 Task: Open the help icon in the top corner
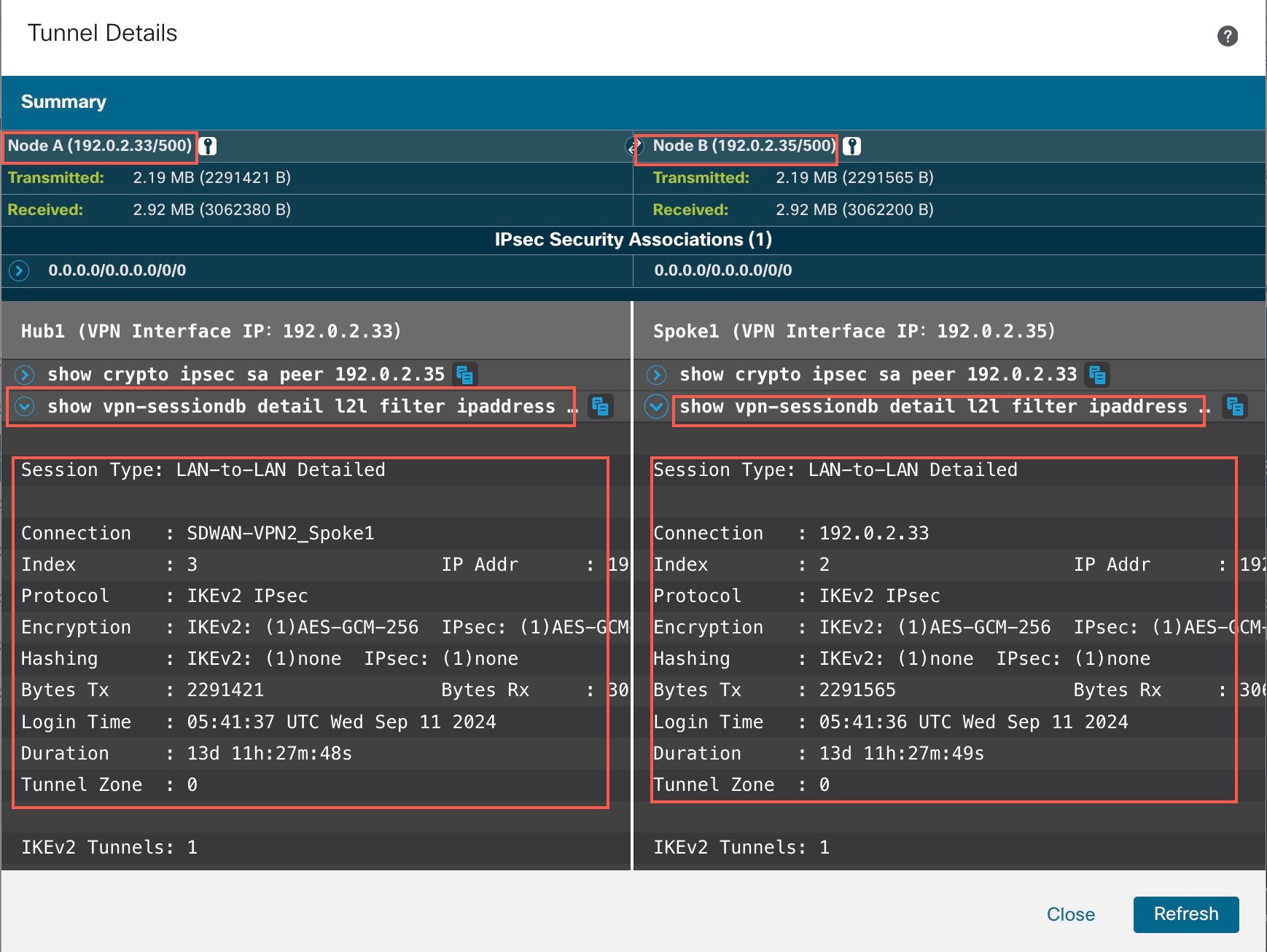1227,35
